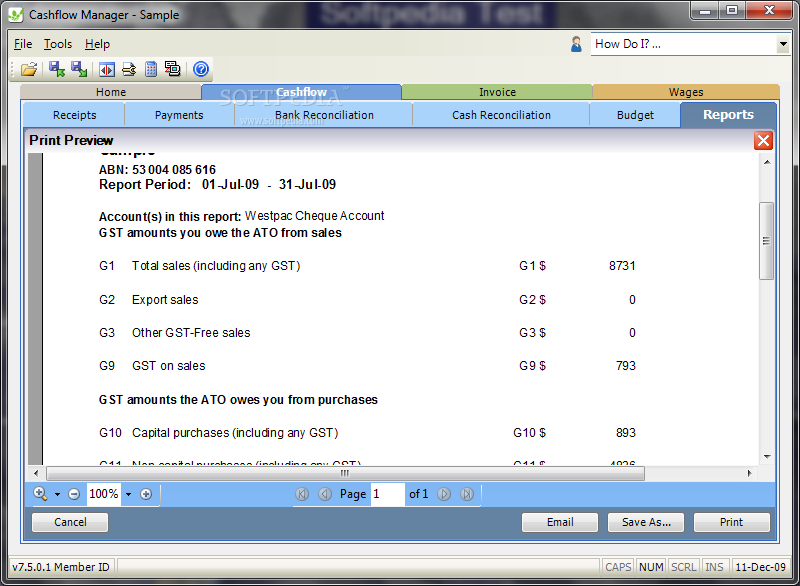
Task: Open the calculator toolbar icon
Action: pyautogui.click(x=151, y=69)
